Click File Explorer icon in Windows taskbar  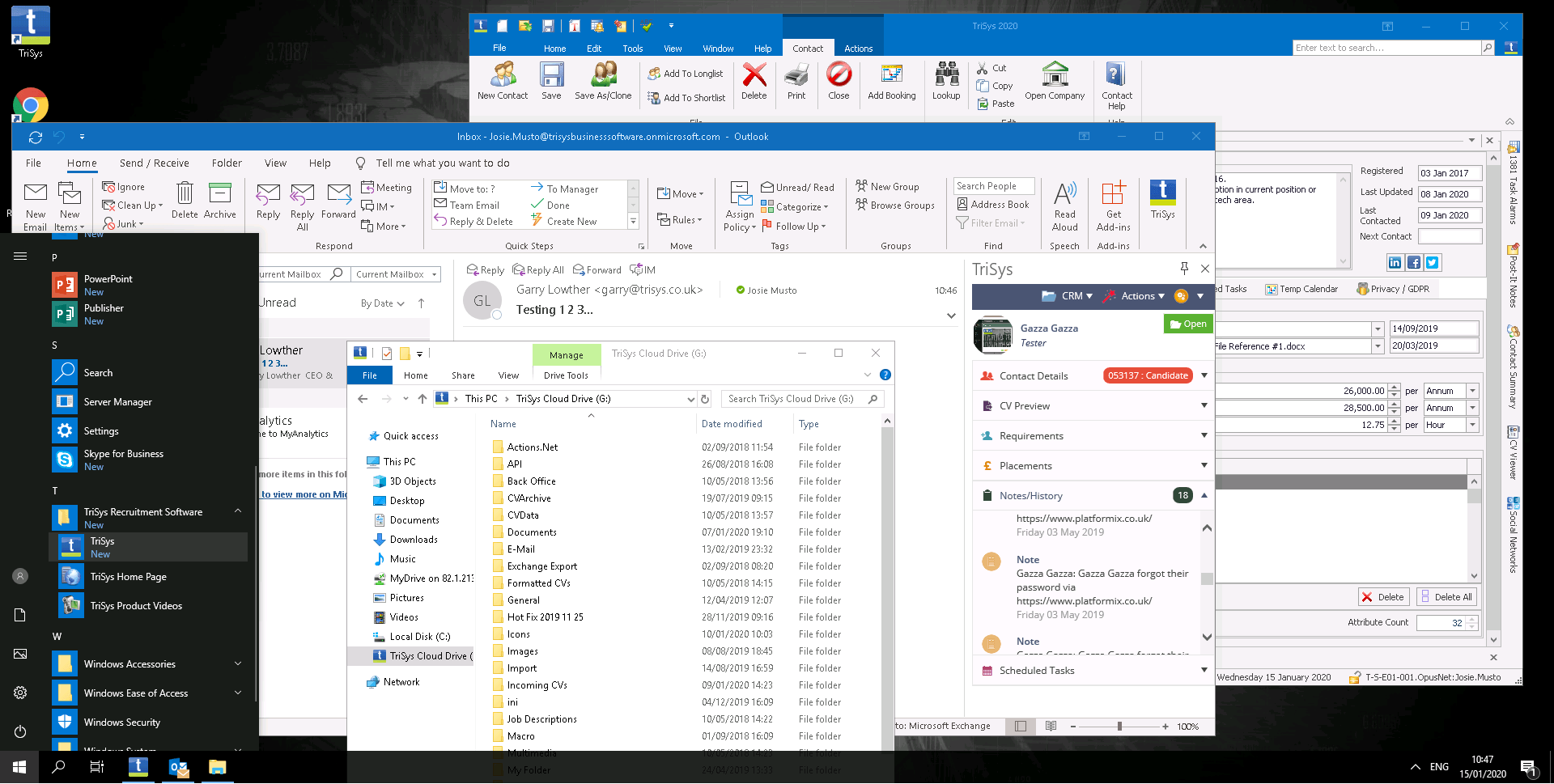[217, 767]
